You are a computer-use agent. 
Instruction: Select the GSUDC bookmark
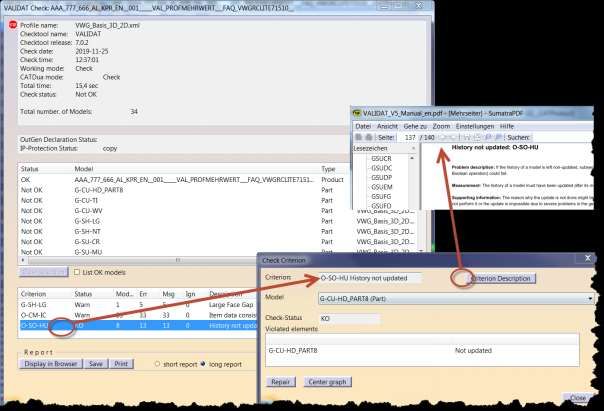point(381,168)
